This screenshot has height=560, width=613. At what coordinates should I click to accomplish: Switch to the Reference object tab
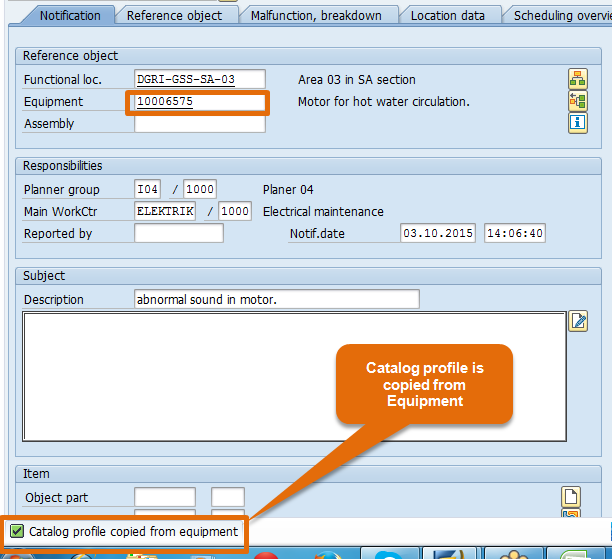coord(174,15)
